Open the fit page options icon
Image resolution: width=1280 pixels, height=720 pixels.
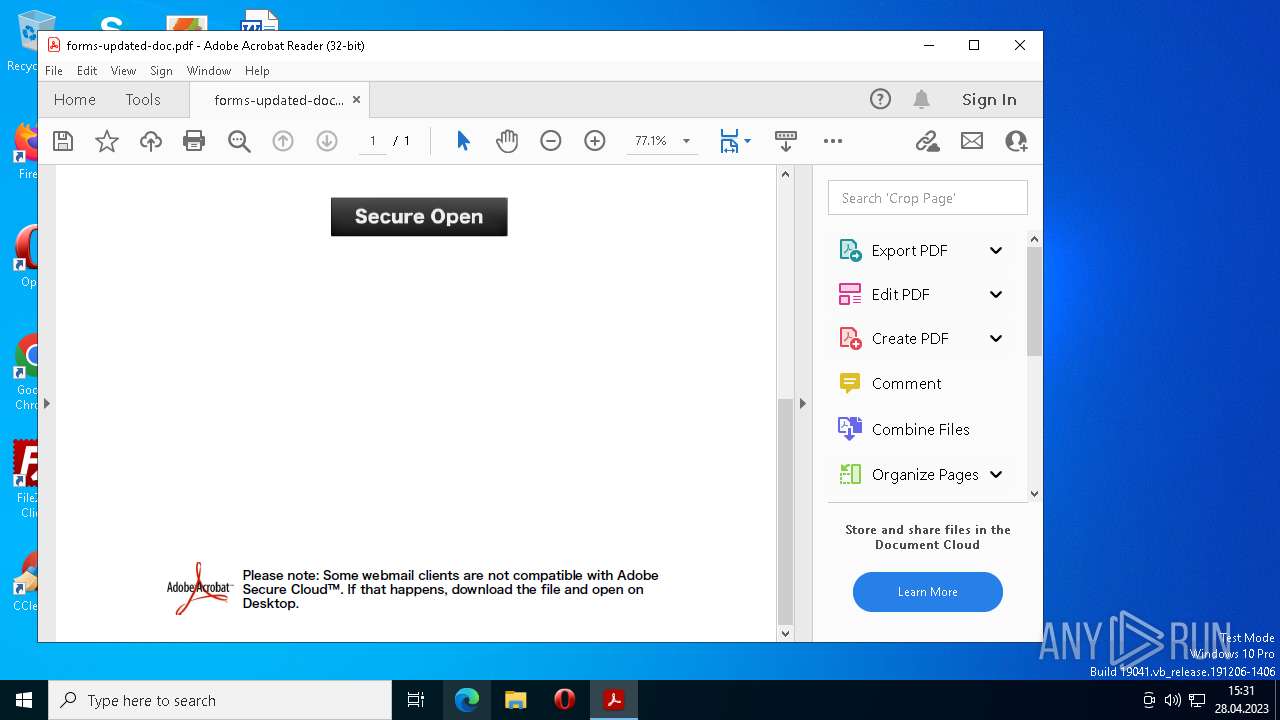point(730,141)
